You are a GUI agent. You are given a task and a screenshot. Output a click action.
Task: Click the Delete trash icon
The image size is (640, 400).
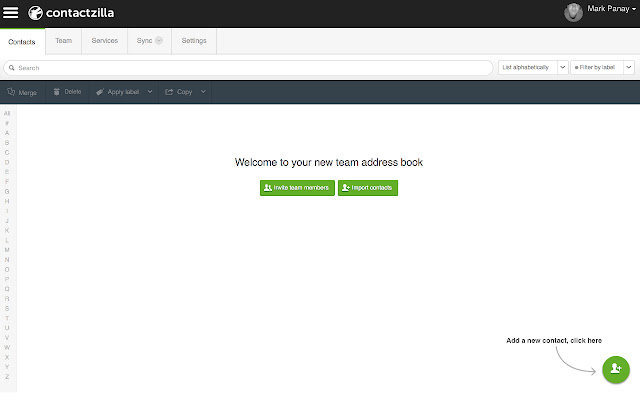click(x=57, y=92)
